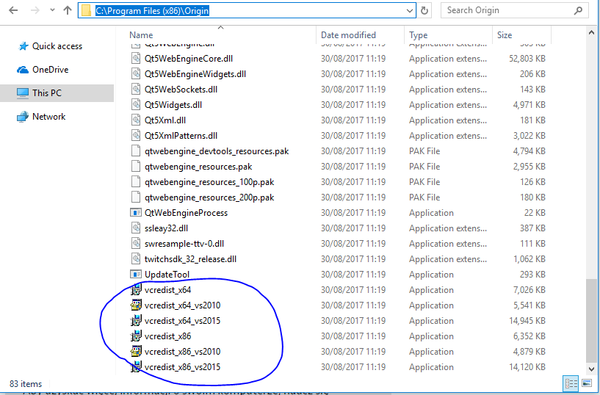Click the file name Qt5Widgets.dll

[x=173, y=105]
